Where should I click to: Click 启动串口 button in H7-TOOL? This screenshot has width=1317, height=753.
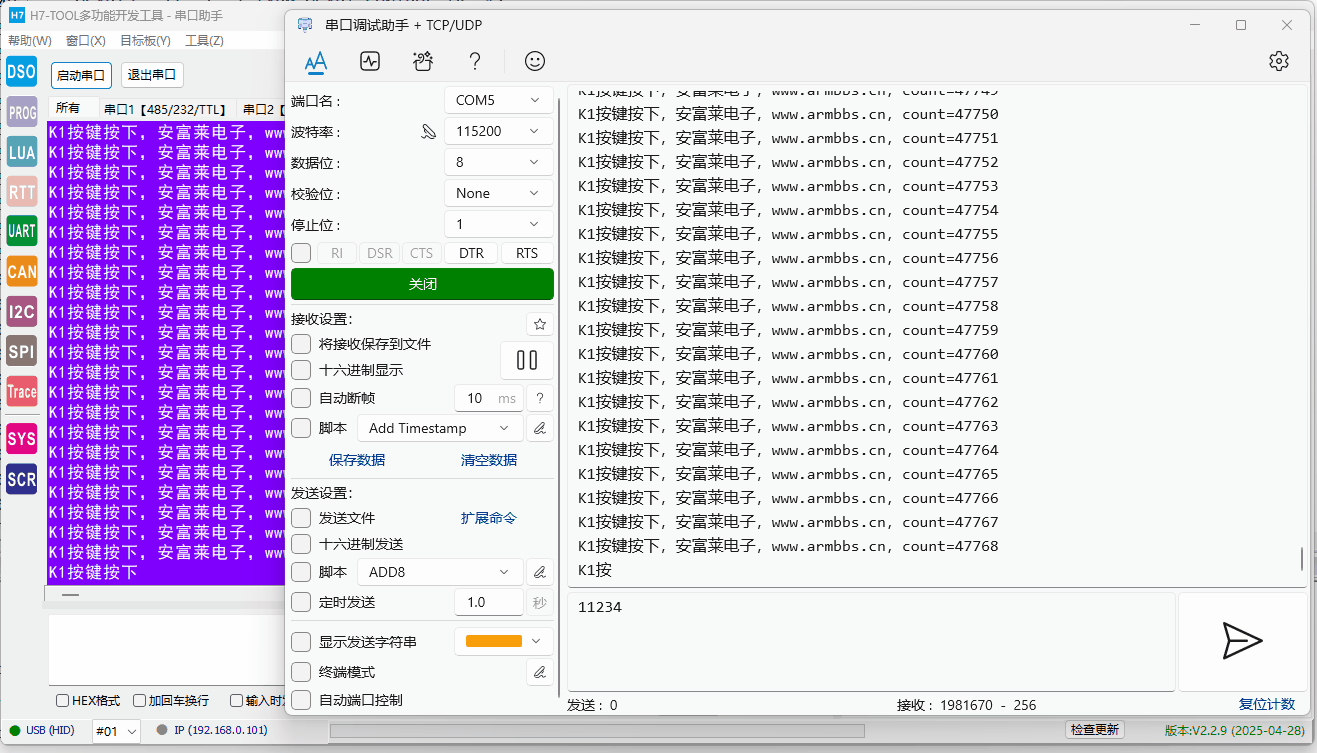[81, 75]
